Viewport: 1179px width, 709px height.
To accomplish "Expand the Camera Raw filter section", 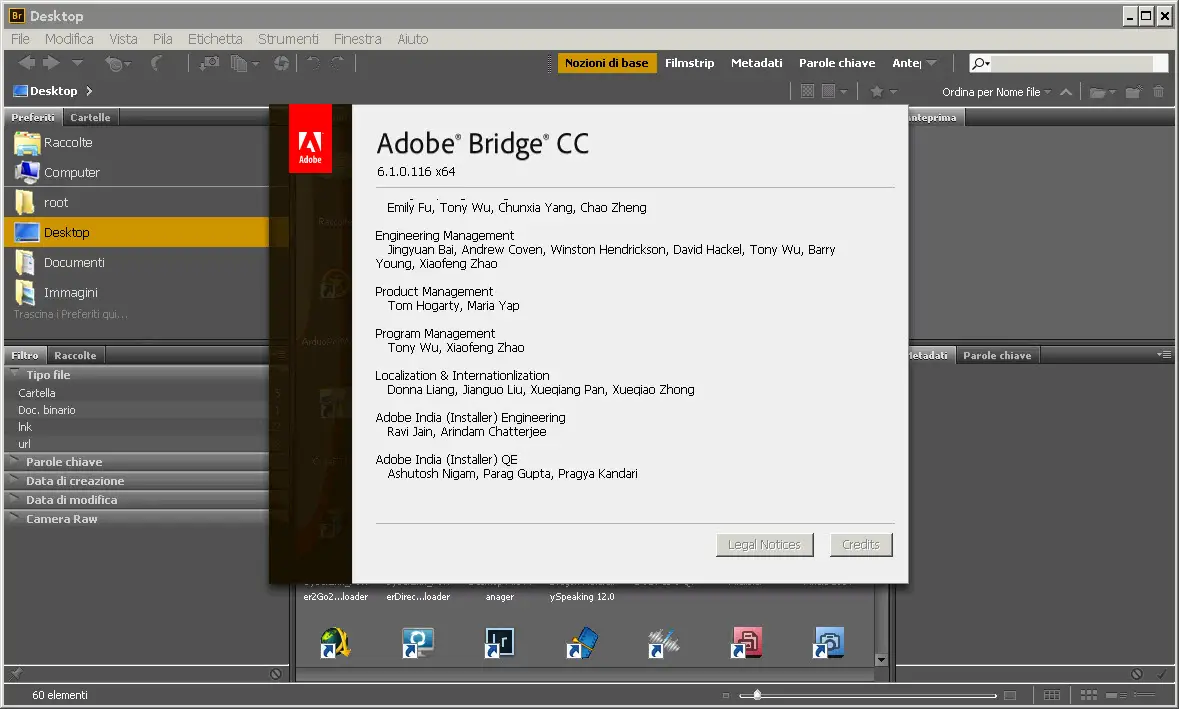I will pyautogui.click(x=14, y=518).
